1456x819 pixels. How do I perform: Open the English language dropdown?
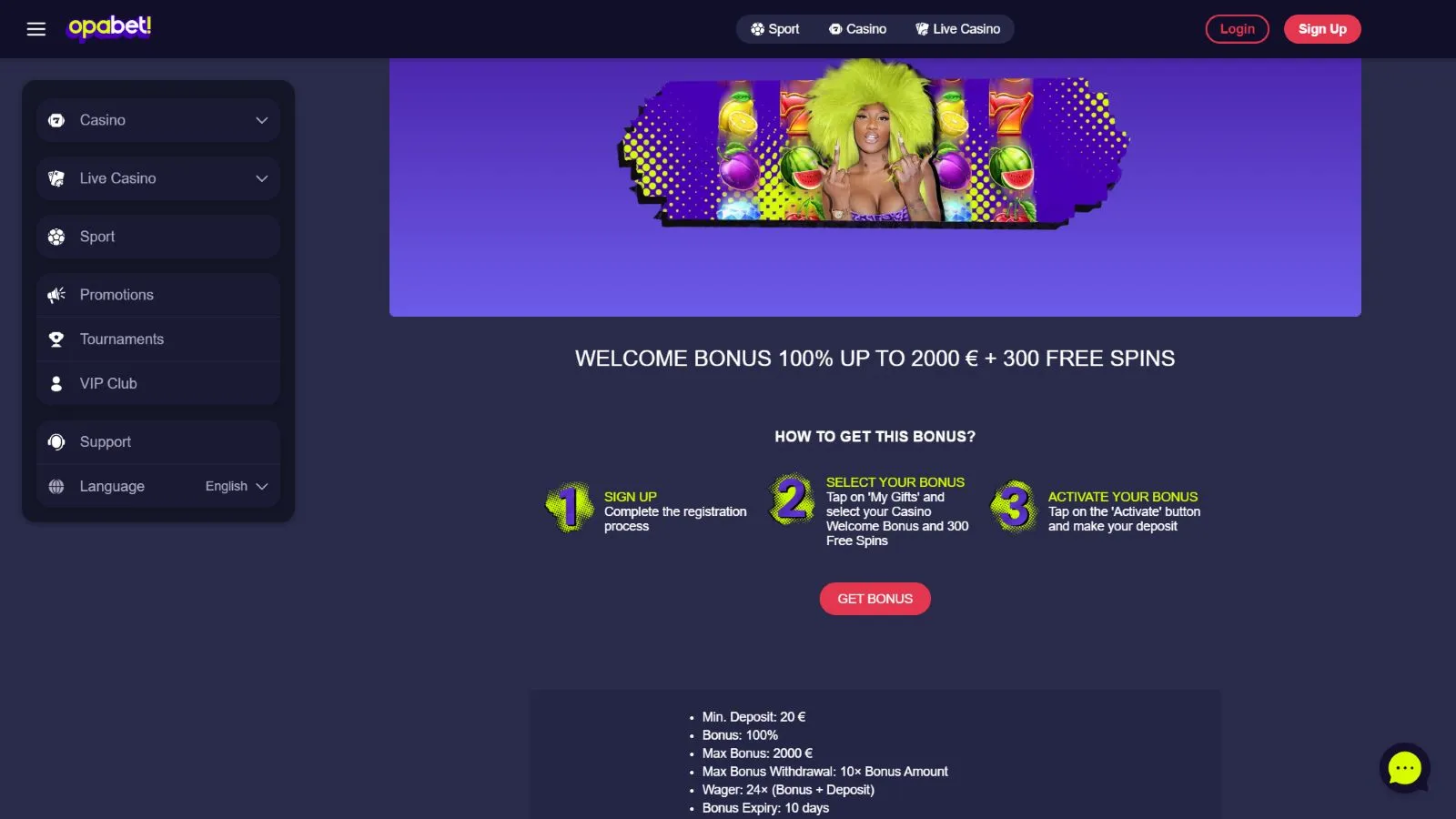[x=237, y=487]
